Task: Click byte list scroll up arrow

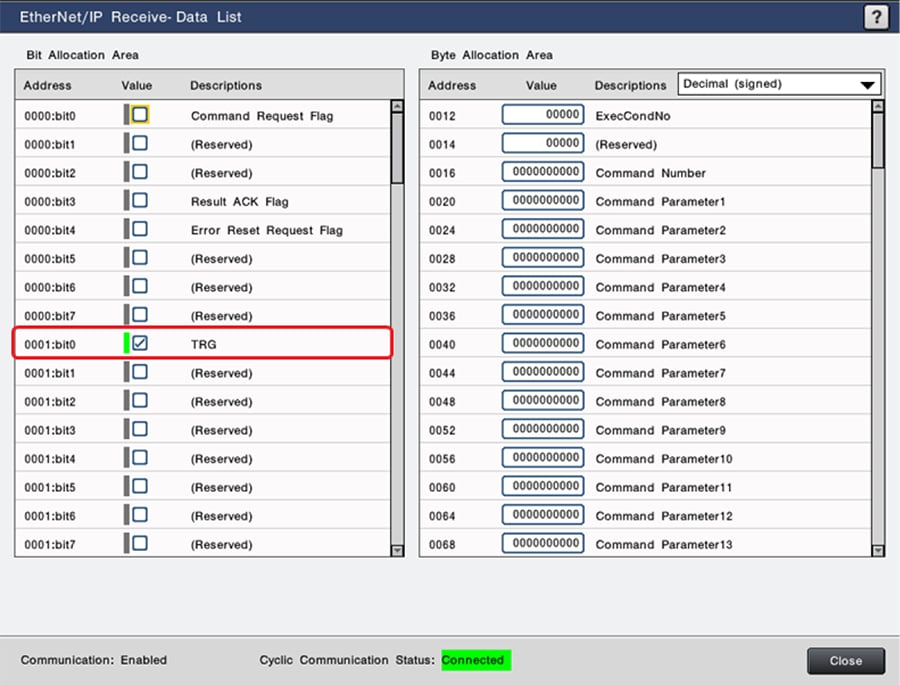Action: click(878, 107)
